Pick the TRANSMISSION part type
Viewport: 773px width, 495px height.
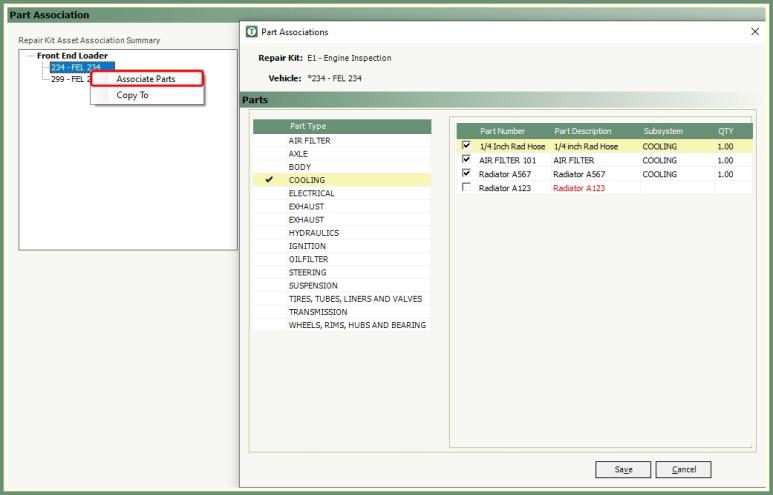(318, 312)
